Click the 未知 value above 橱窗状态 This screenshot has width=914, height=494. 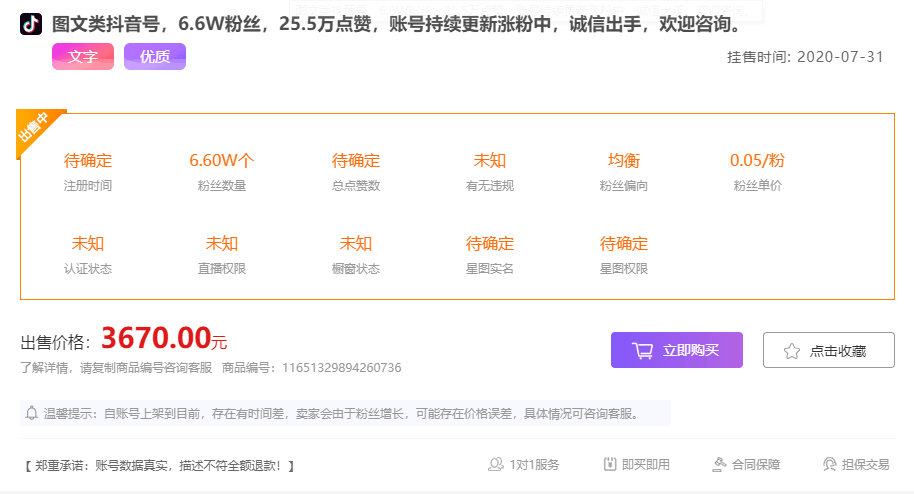(356, 243)
